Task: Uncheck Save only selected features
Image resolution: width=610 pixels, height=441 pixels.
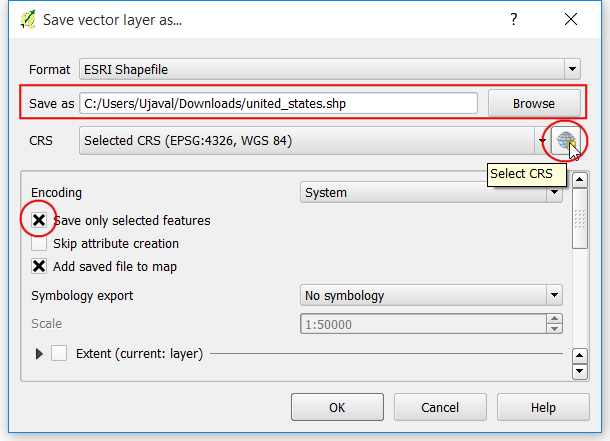Action: [39, 220]
